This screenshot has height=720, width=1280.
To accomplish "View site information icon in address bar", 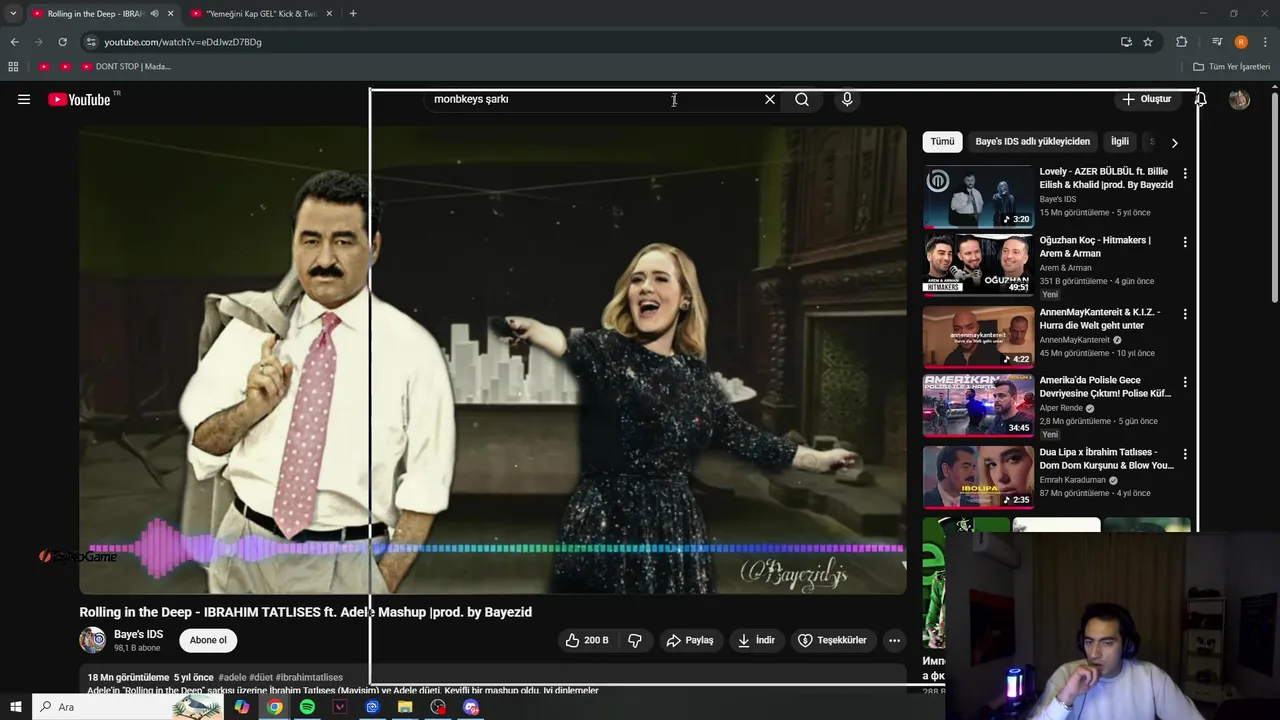I will coord(91,42).
